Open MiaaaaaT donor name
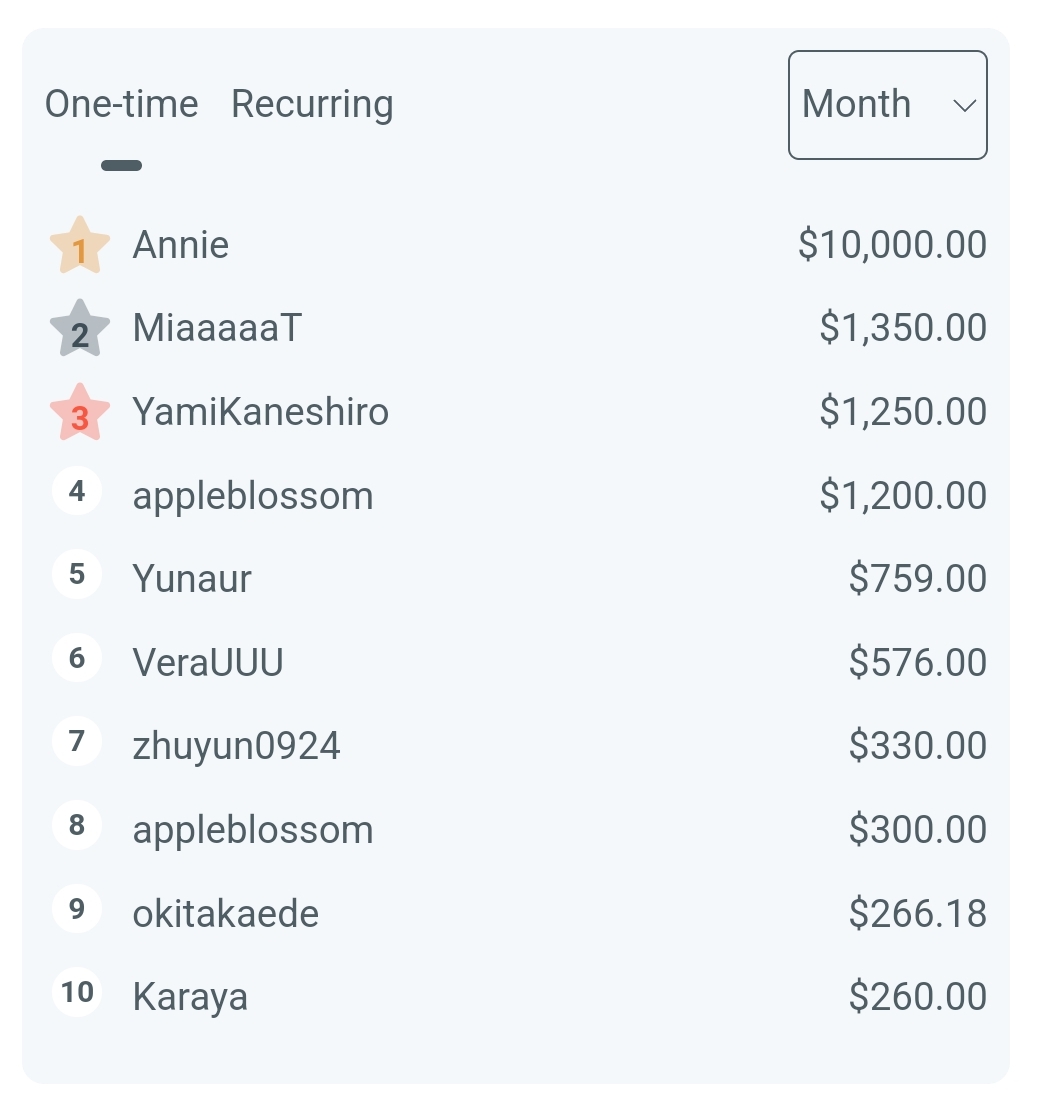 [217, 328]
